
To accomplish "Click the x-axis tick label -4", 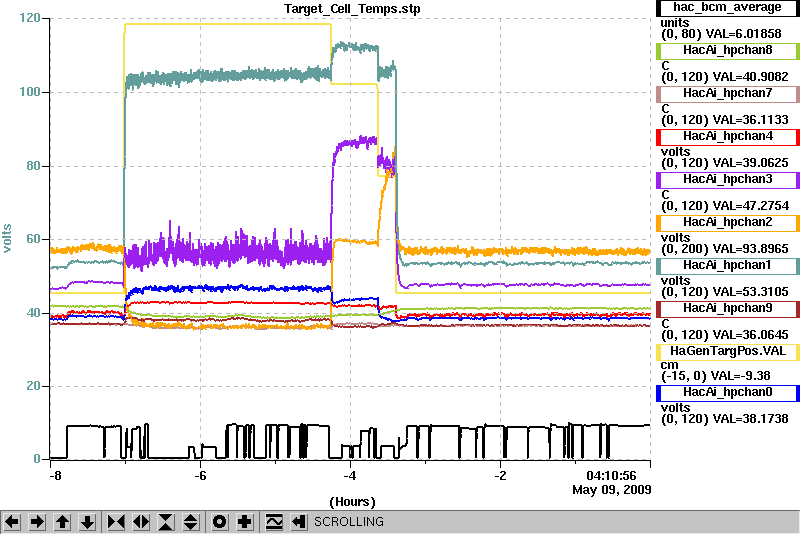I will 349,476.
